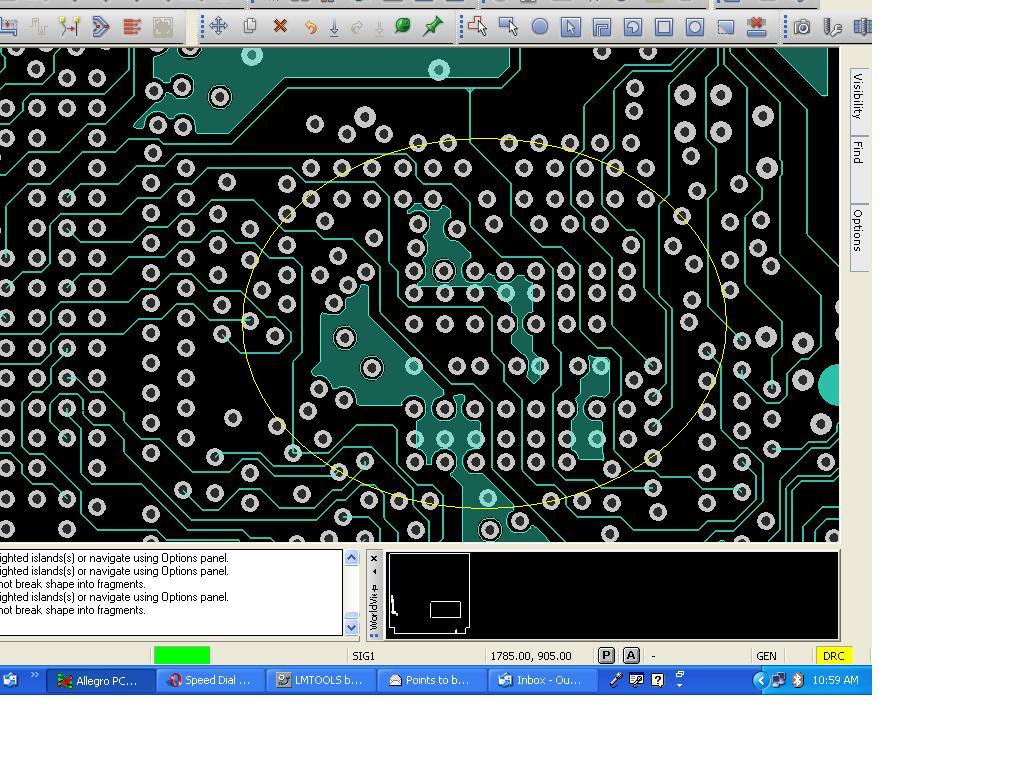
Task: Expand hidden system tray icons arrow
Action: pos(759,680)
